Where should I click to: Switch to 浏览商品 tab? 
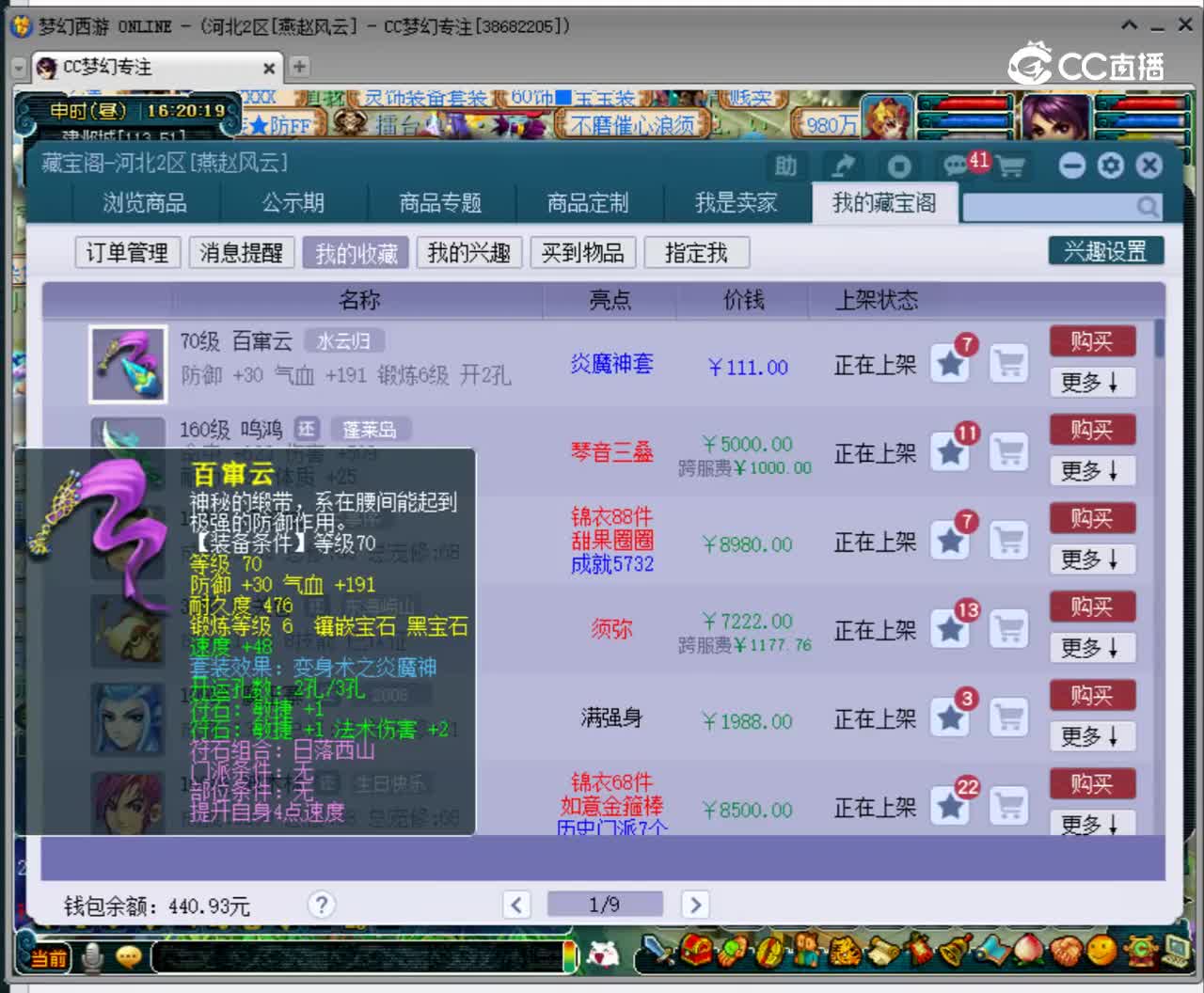145,202
